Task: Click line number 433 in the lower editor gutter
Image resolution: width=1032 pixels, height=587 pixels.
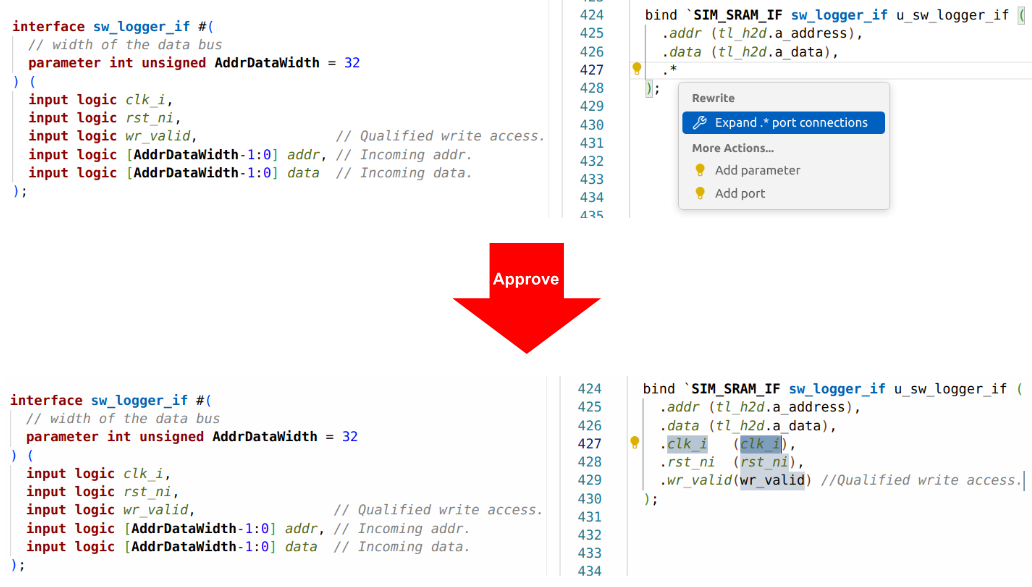Action: tap(590, 553)
